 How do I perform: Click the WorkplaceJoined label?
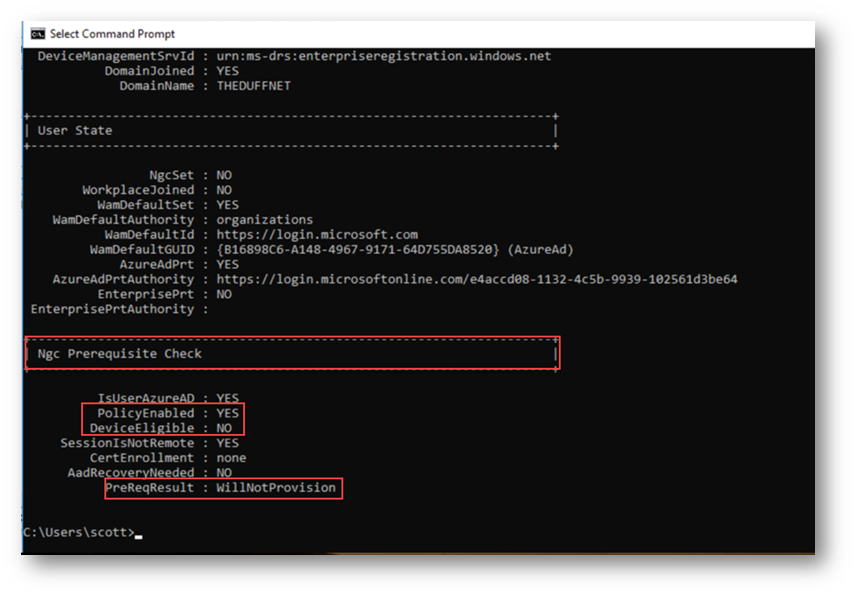pyautogui.click(x=138, y=190)
